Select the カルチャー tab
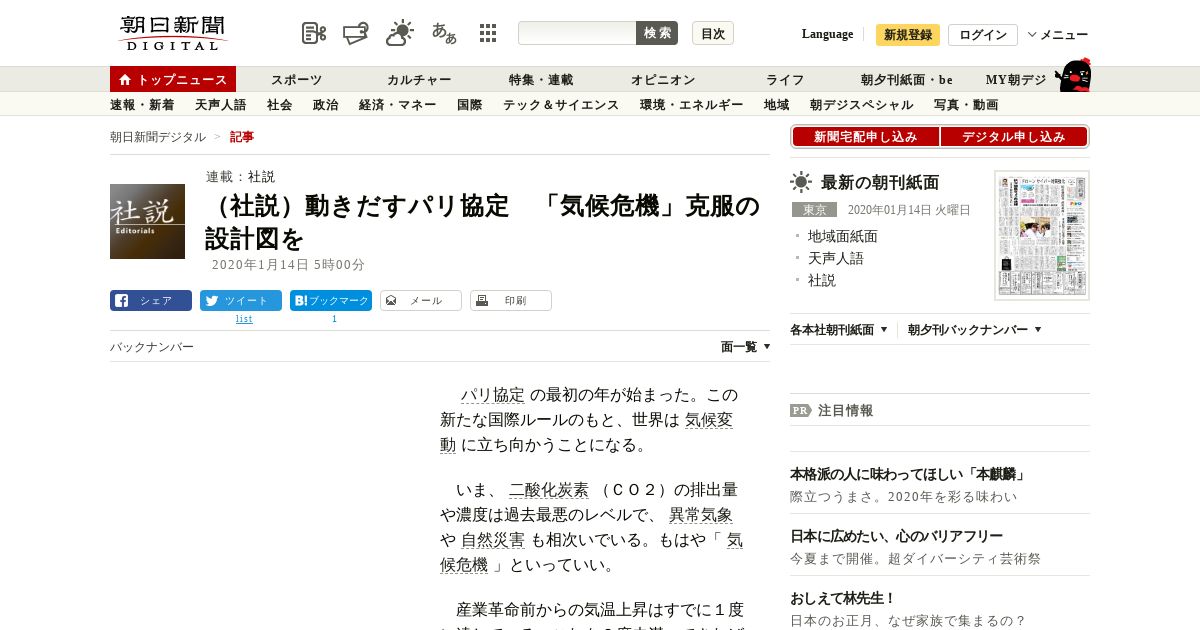Screen dimensions: 1200x630 click(x=419, y=80)
